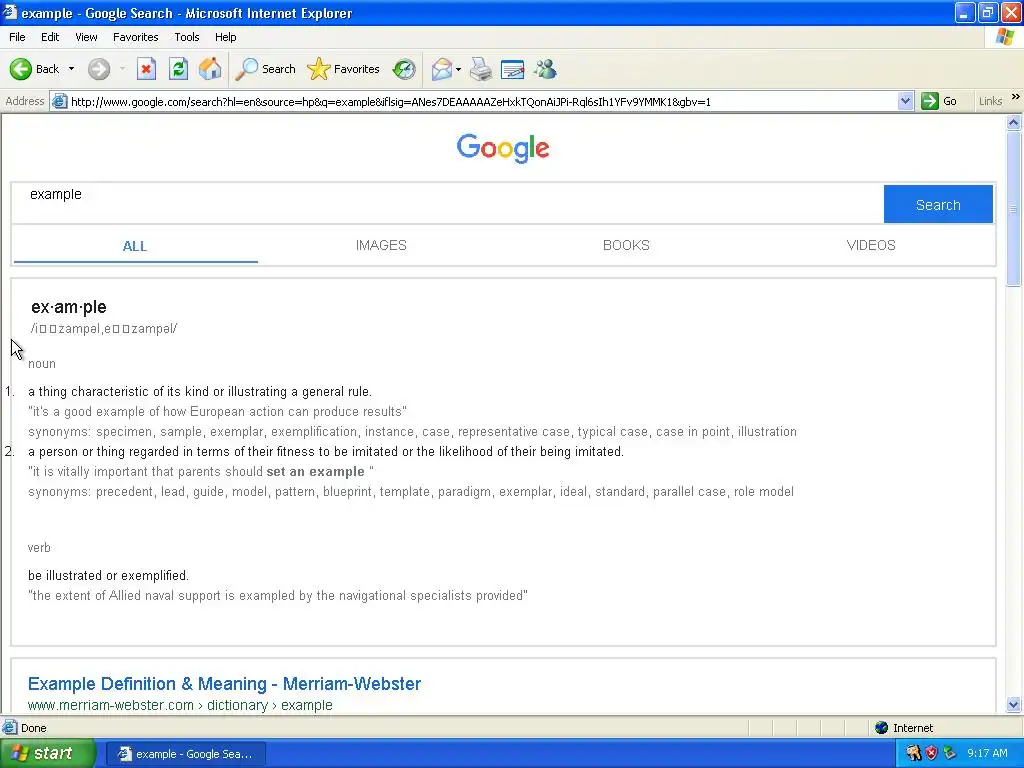Click the ex·am·ple dictionary headword
The image size is (1024, 768).
point(69,307)
